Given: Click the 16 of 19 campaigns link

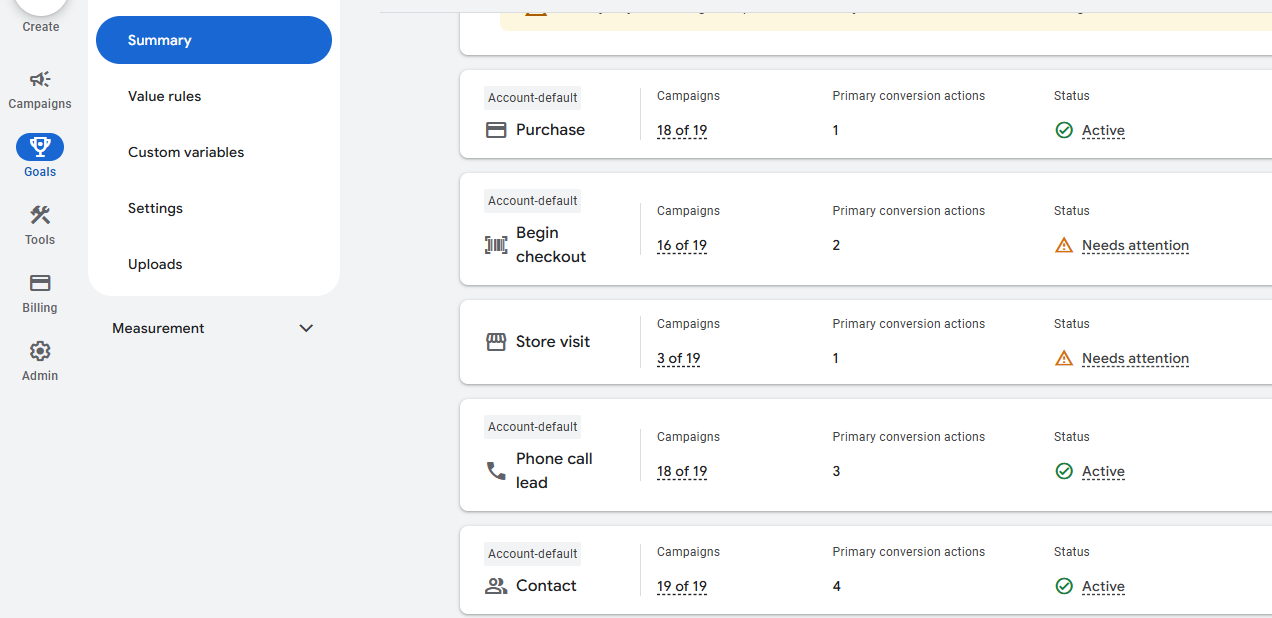Looking at the screenshot, I should point(682,245).
